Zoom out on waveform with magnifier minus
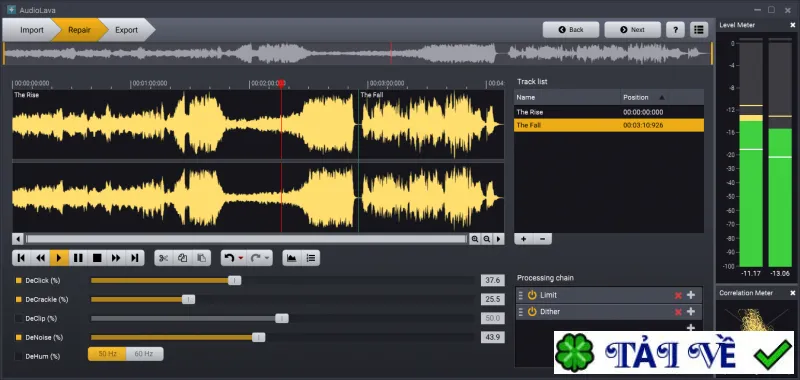 pyautogui.click(x=487, y=239)
